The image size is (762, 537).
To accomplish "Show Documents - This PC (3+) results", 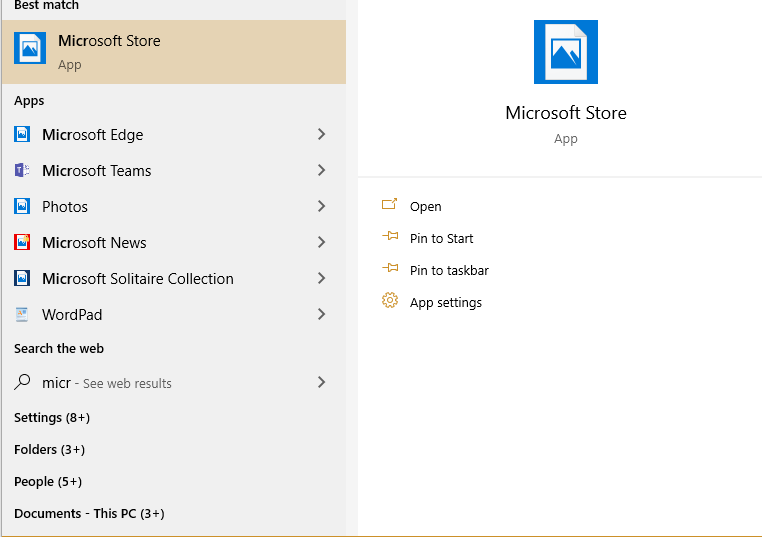I will click(x=89, y=514).
